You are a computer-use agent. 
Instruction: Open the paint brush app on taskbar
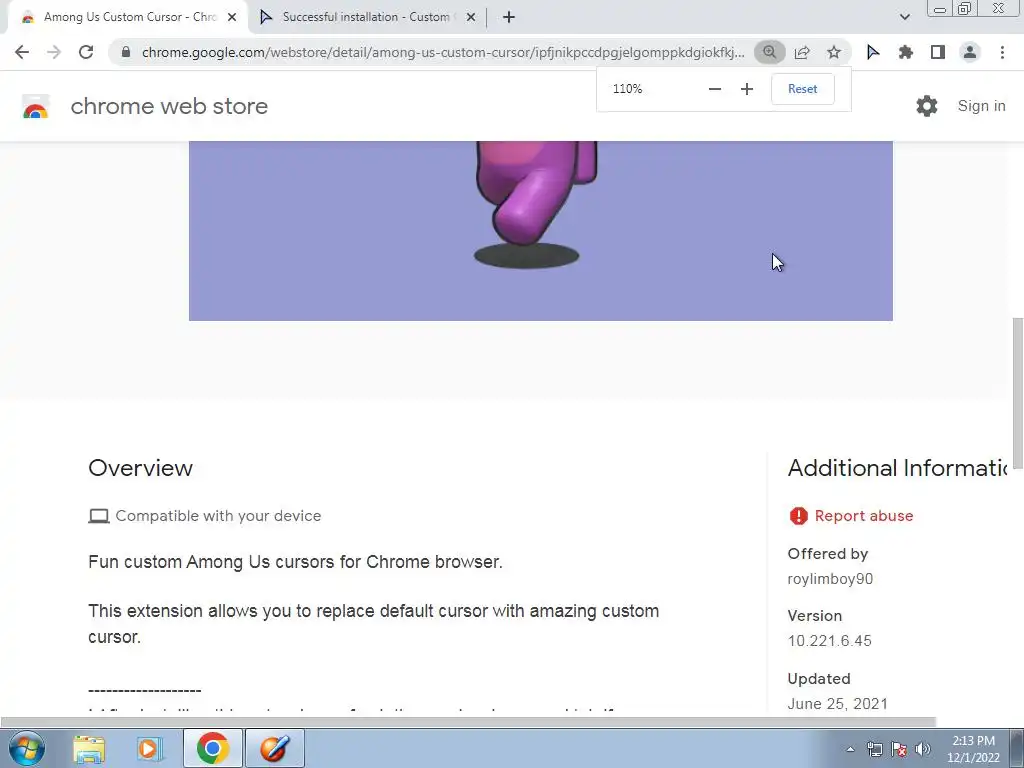click(x=274, y=748)
